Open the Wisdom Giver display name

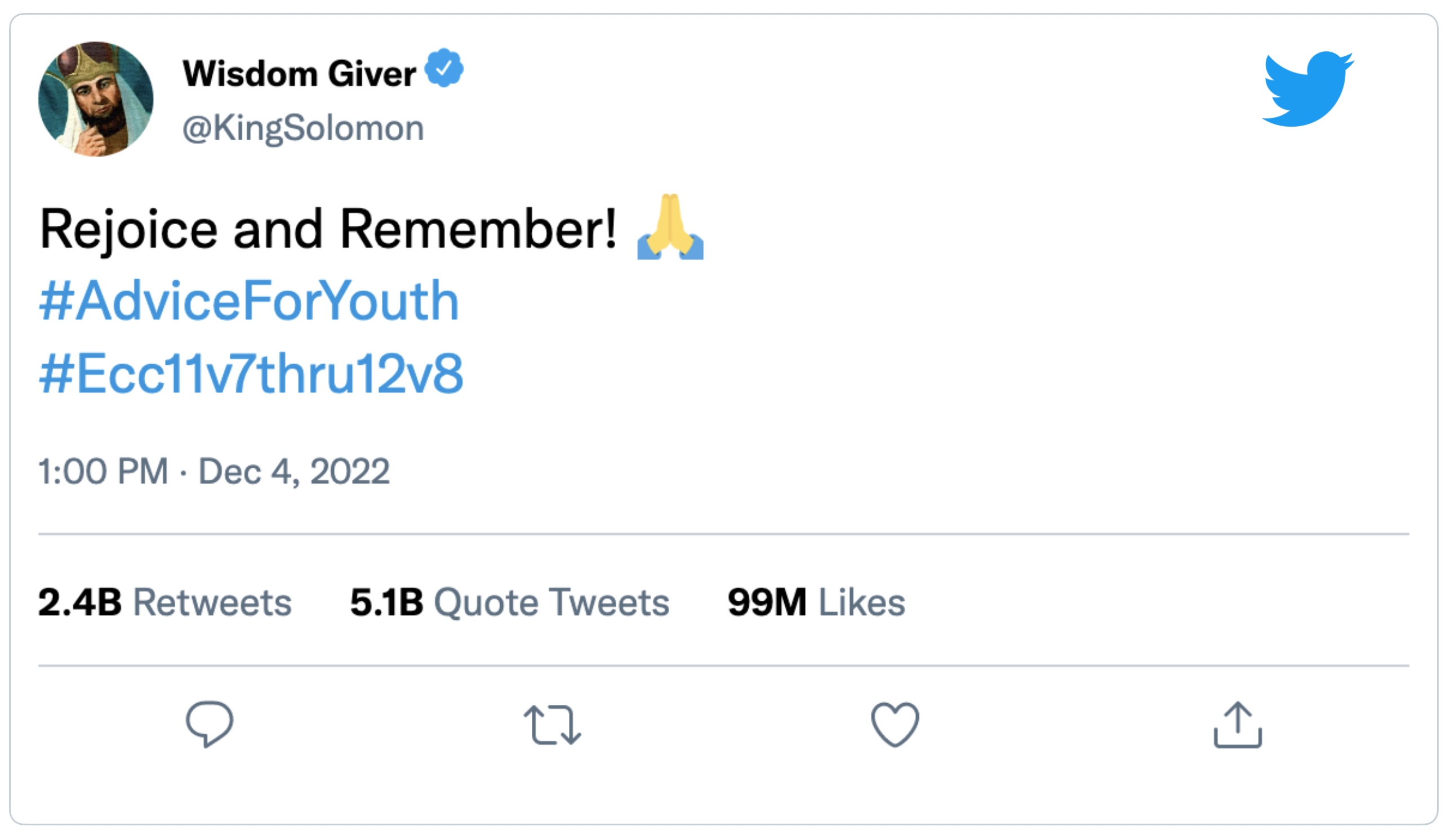tap(299, 74)
